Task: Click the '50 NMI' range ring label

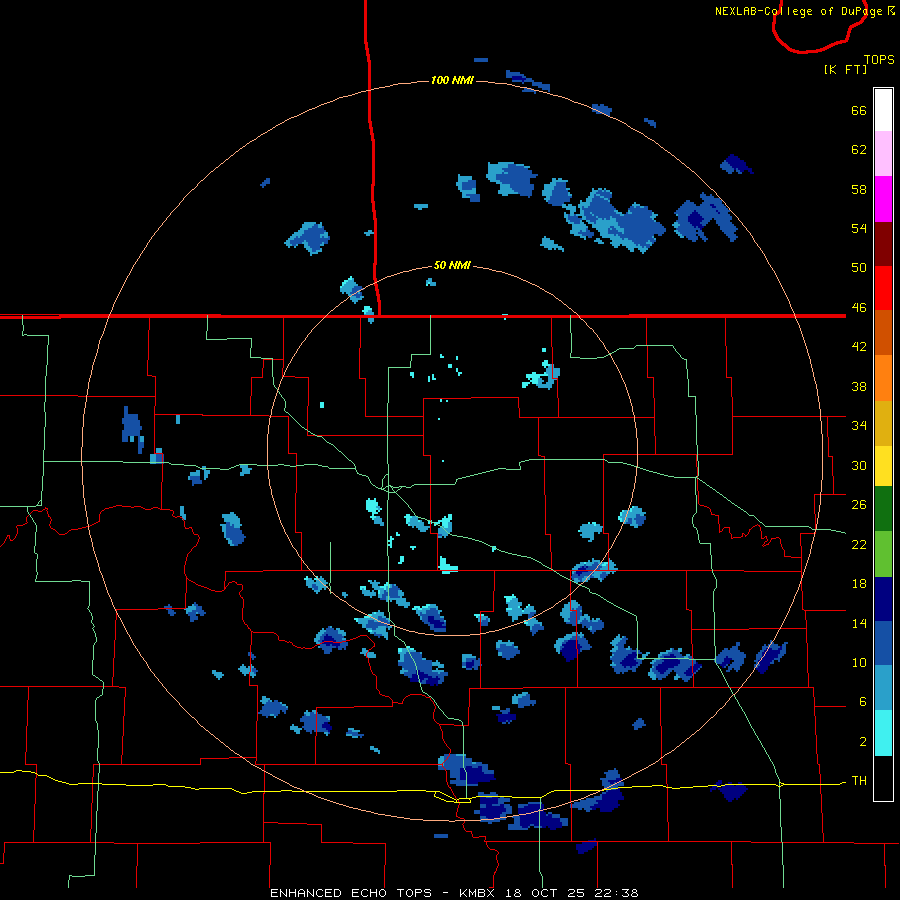Action: [452, 265]
